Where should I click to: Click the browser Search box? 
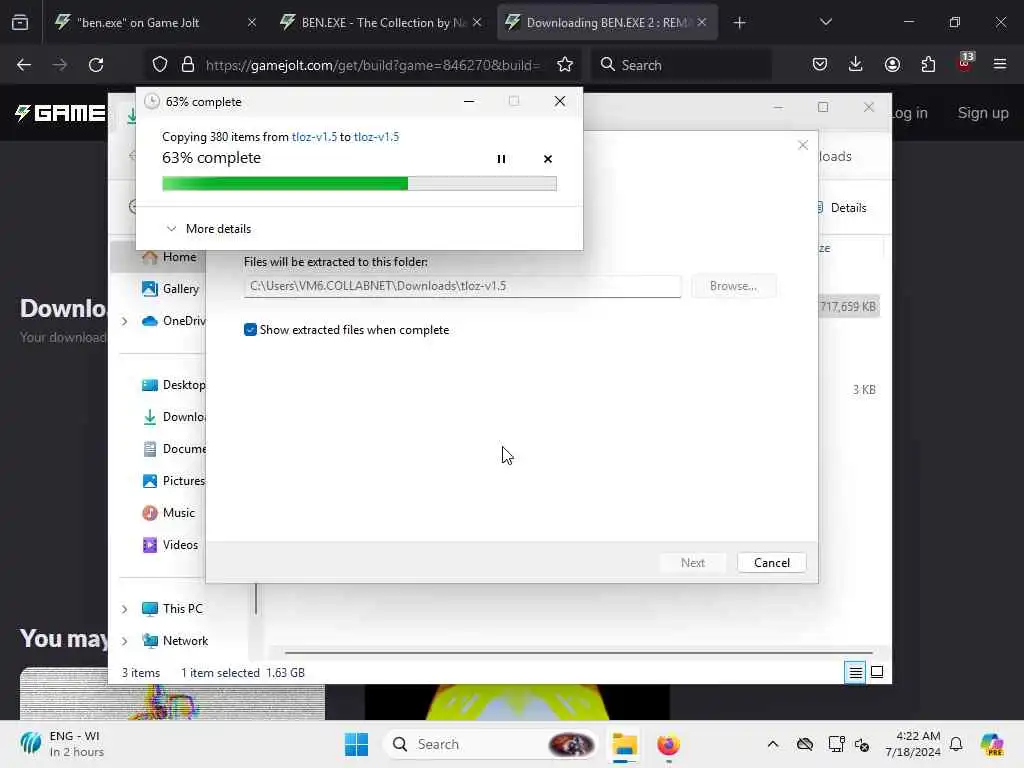(682, 65)
